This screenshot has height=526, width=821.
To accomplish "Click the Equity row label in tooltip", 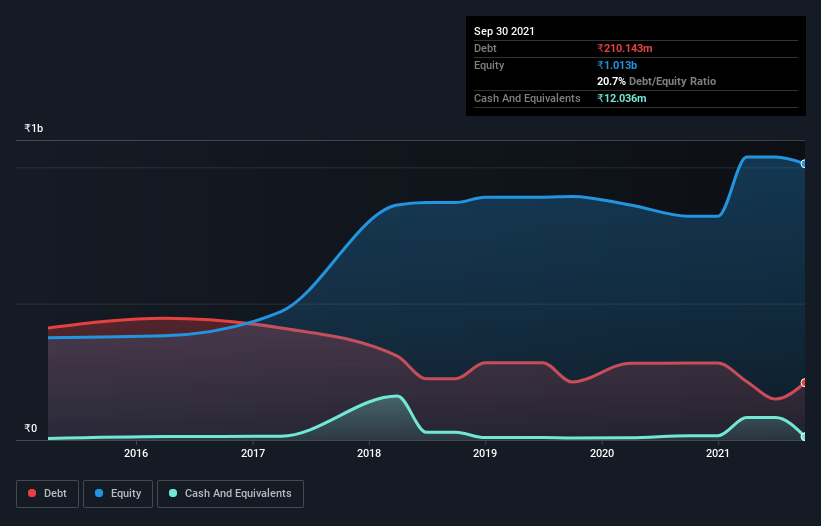I will coord(489,65).
